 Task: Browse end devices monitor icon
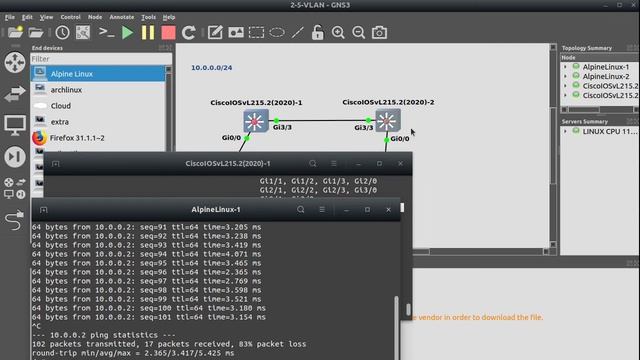[x=15, y=125]
